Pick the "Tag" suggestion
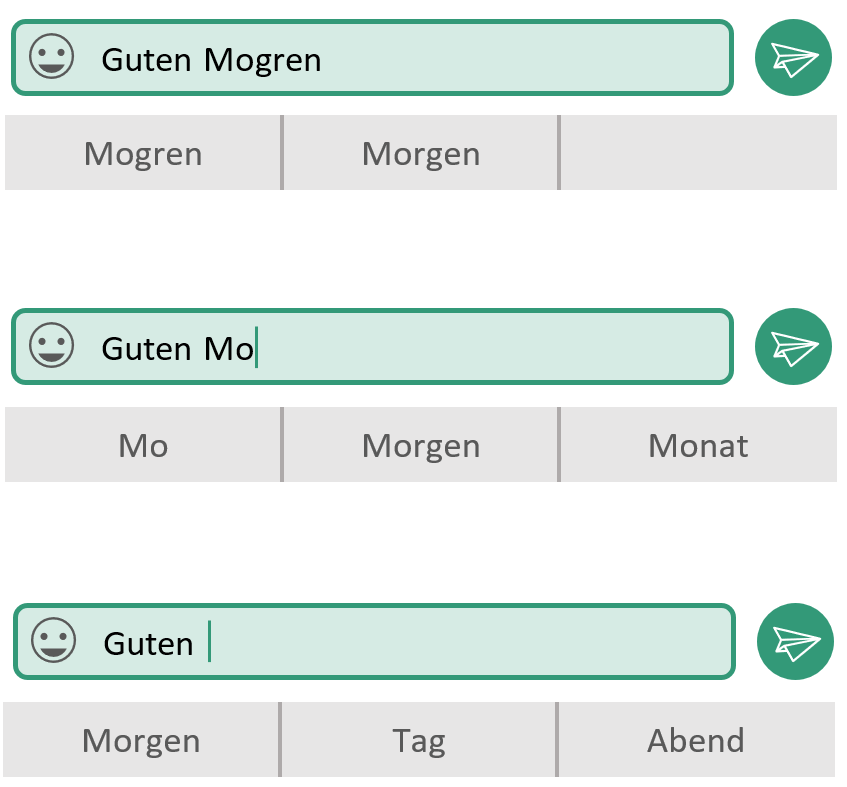This screenshot has height=787, width=847. 419,739
